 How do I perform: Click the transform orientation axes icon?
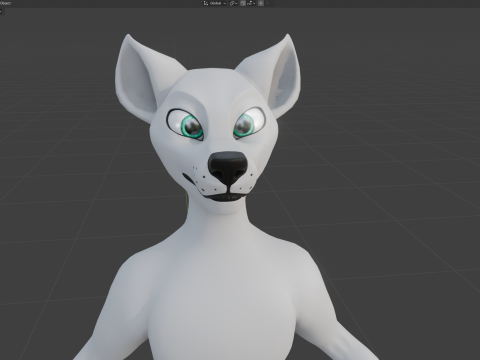click(x=206, y=3)
